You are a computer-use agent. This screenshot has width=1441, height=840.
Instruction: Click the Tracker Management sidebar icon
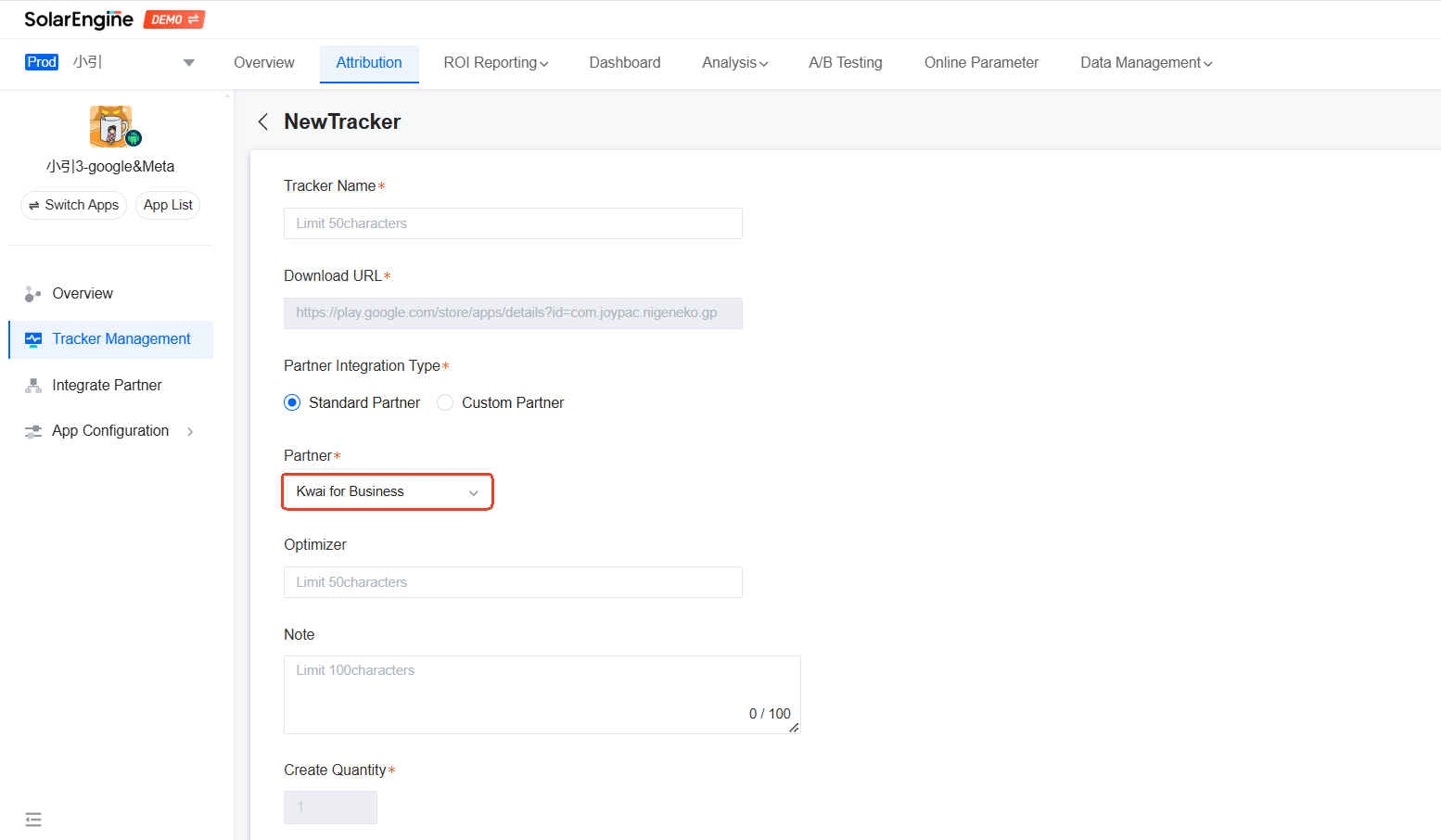tap(33, 339)
